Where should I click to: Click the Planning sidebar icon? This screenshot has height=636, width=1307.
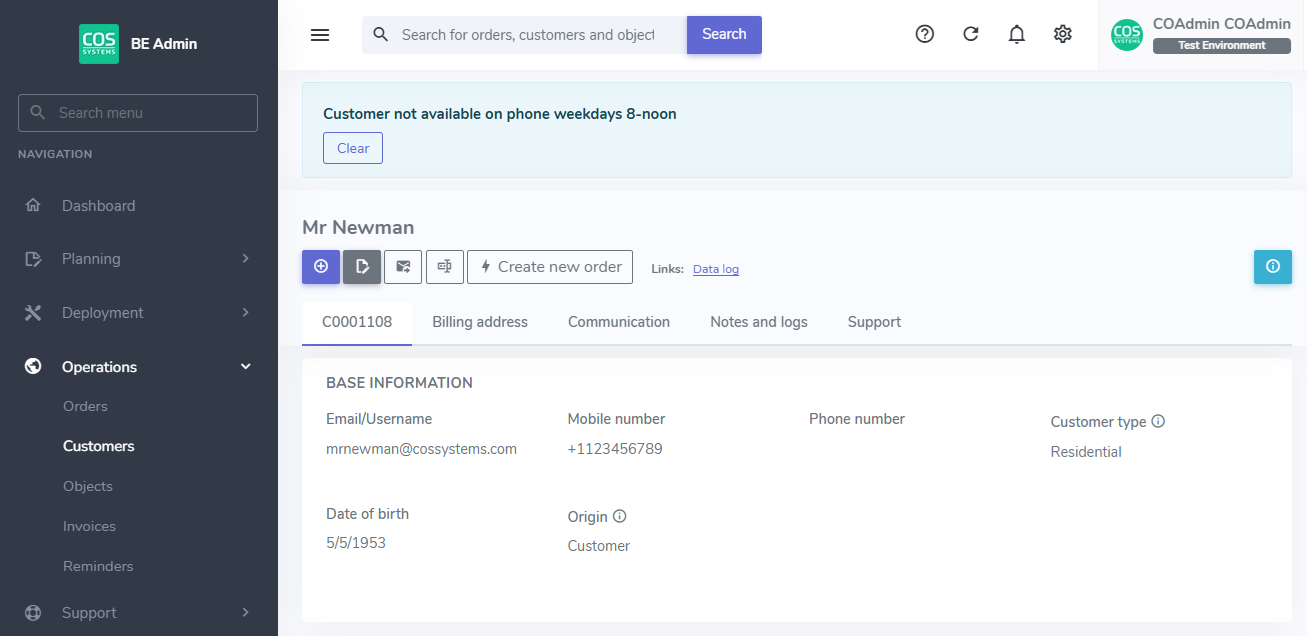(33, 259)
